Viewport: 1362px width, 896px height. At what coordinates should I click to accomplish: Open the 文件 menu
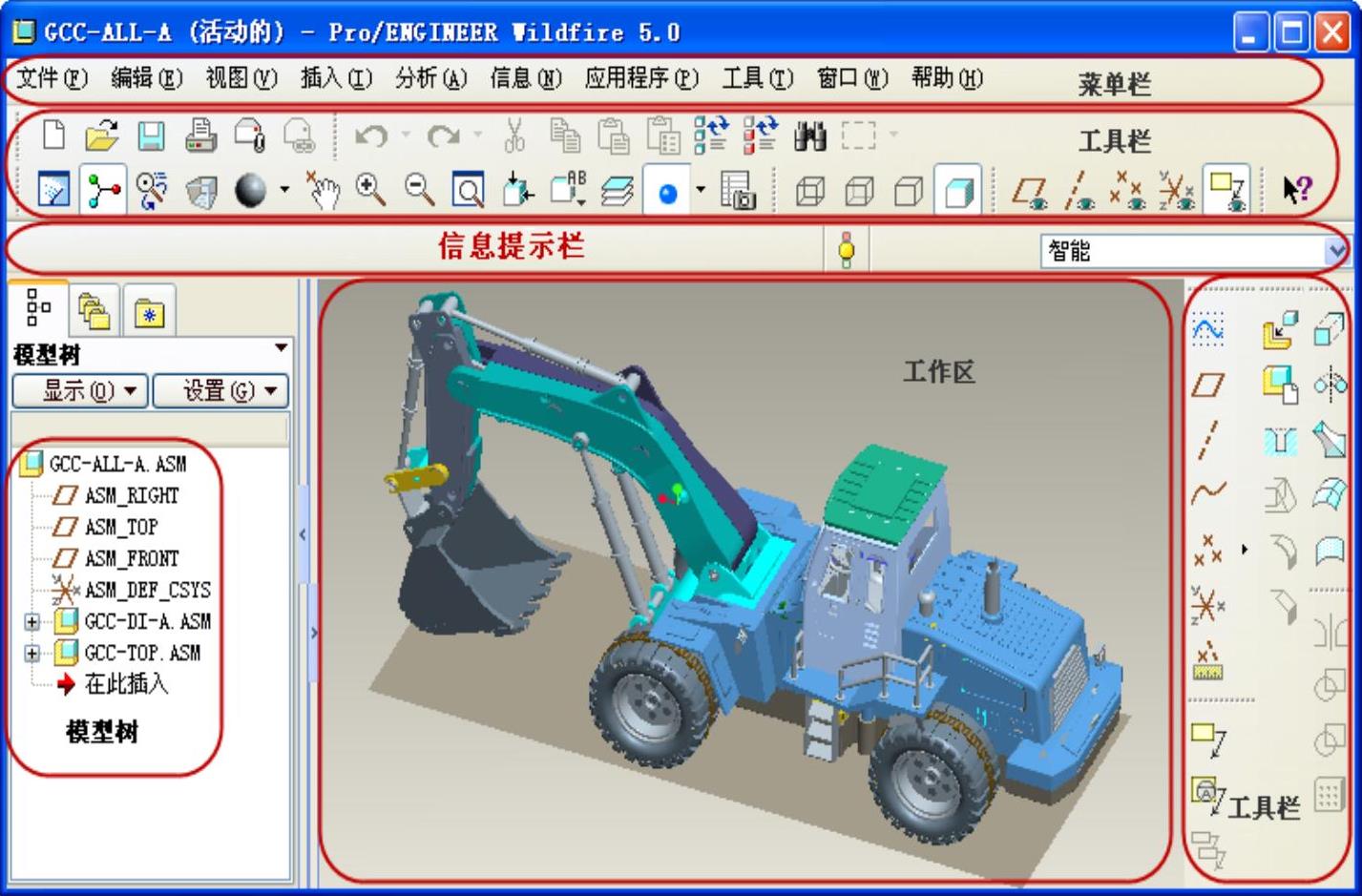(x=52, y=78)
